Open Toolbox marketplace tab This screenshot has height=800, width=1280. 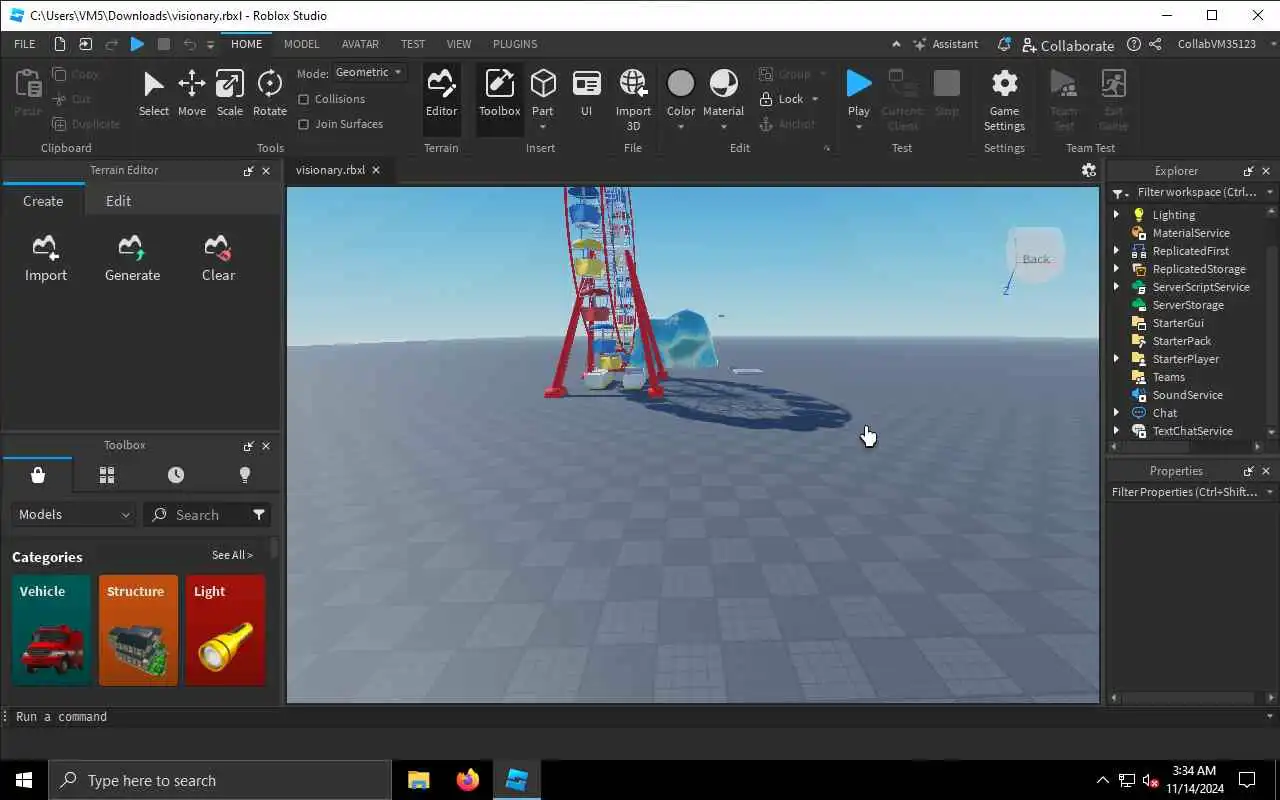click(x=38, y=475)
